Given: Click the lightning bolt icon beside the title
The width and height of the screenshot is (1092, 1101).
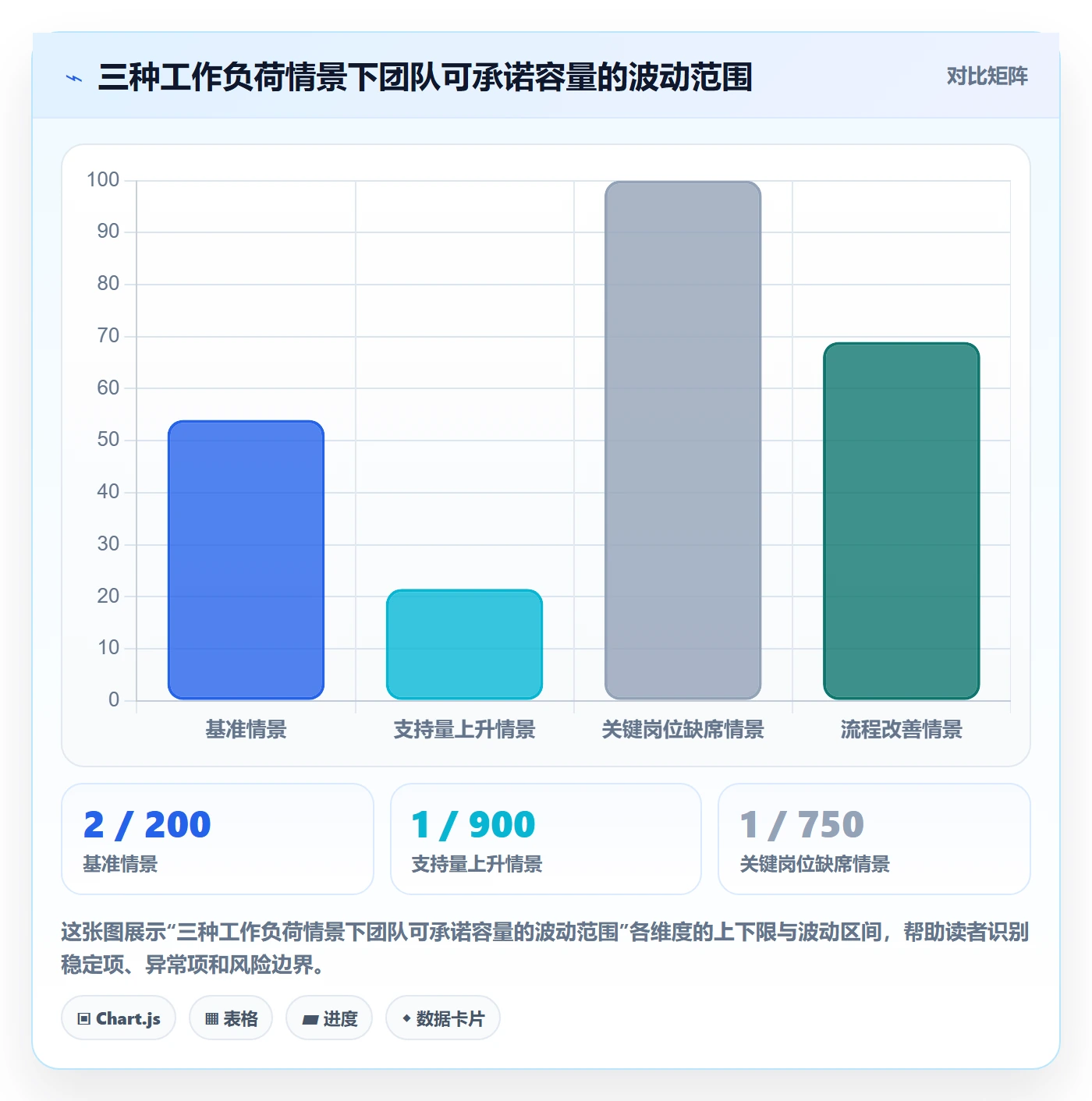Looking at the screenshot, I should click(x=74, y=78).
